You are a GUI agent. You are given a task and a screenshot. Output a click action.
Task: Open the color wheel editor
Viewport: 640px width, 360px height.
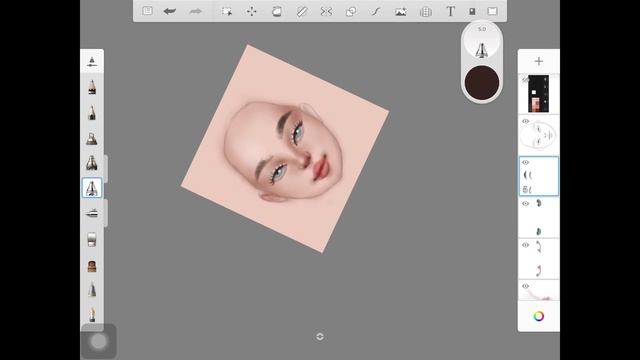pyautogui.click(x=539, y=316)
